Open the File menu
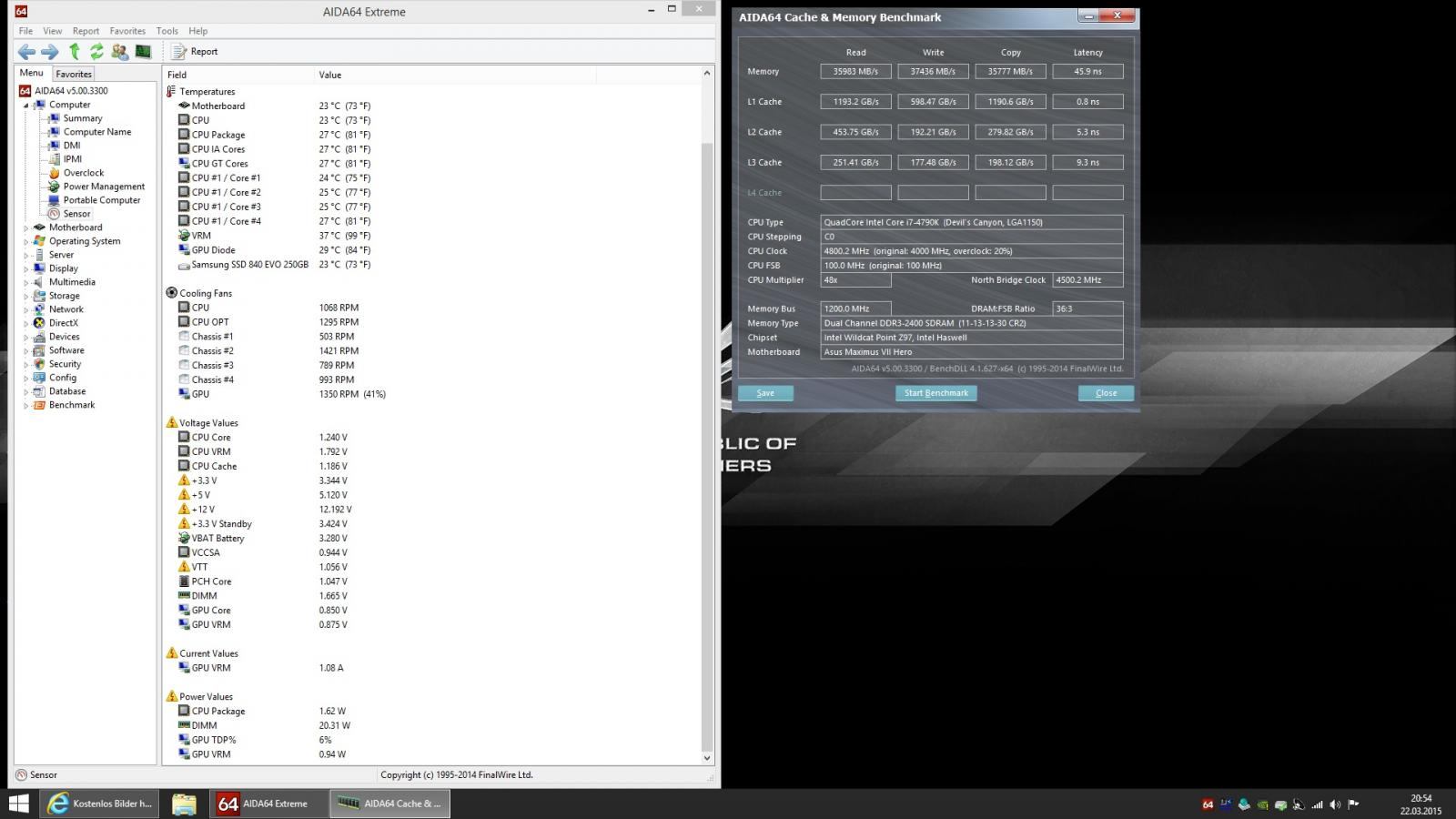 pos(25,31)
